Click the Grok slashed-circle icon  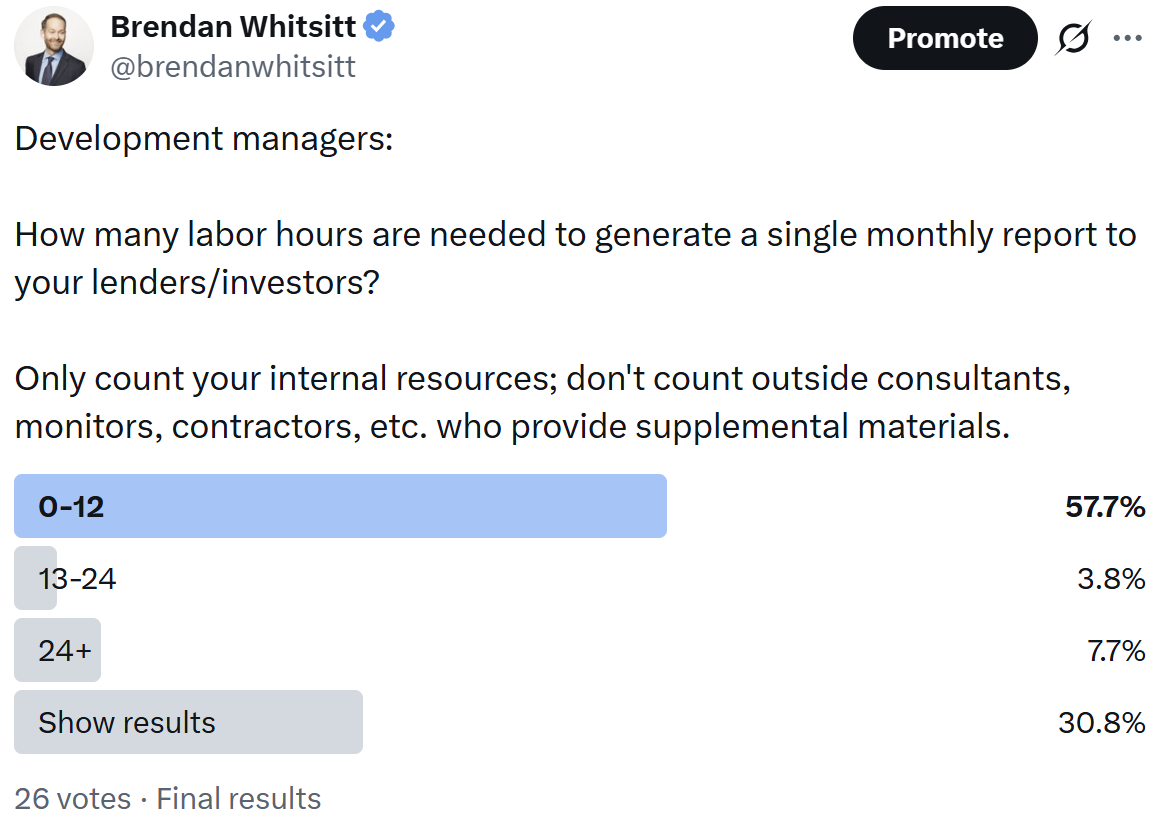pyautogui.click(x=1072, y=38)
